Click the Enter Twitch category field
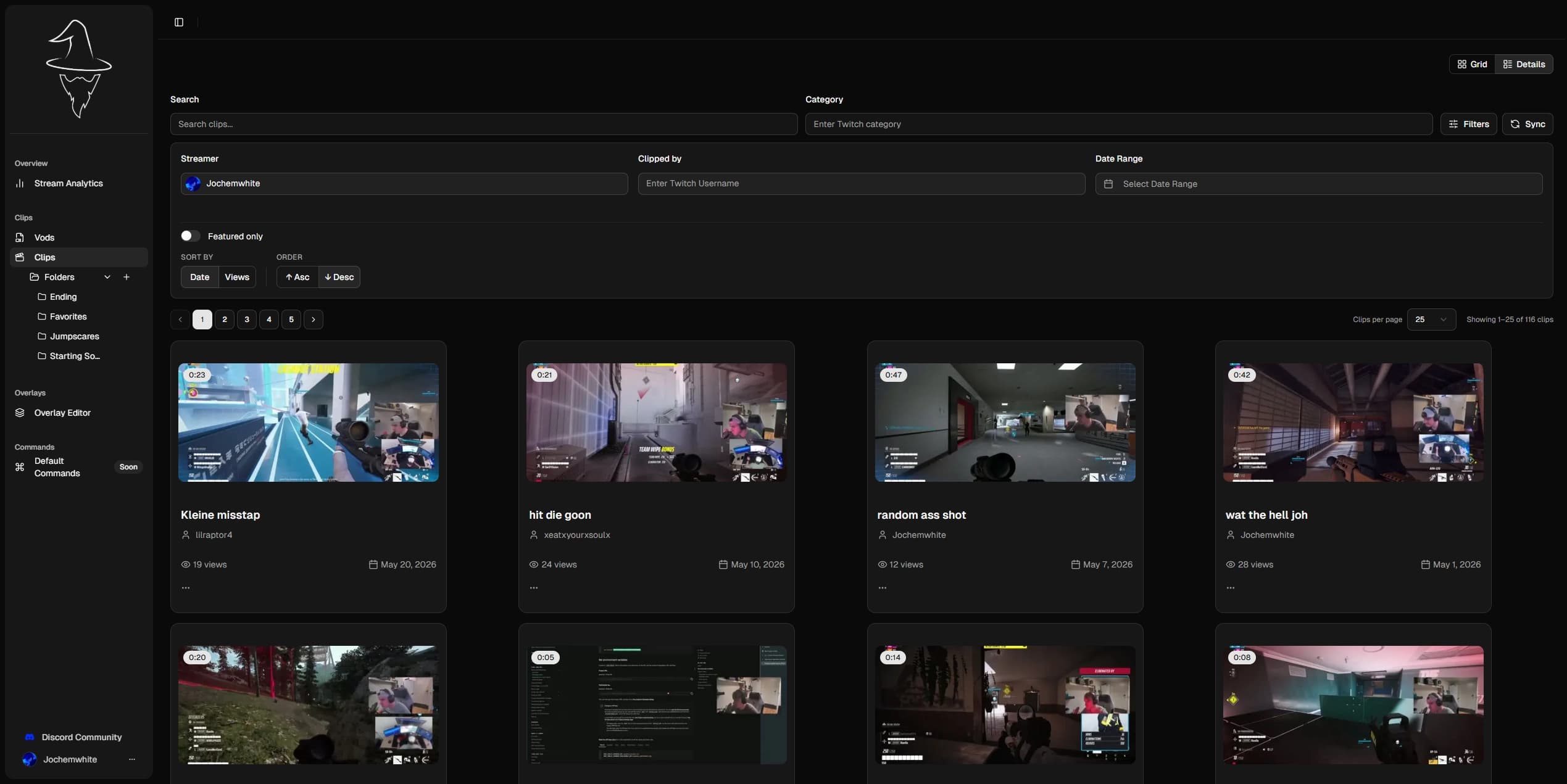The image size is (1567, 784). [1119, 124]
